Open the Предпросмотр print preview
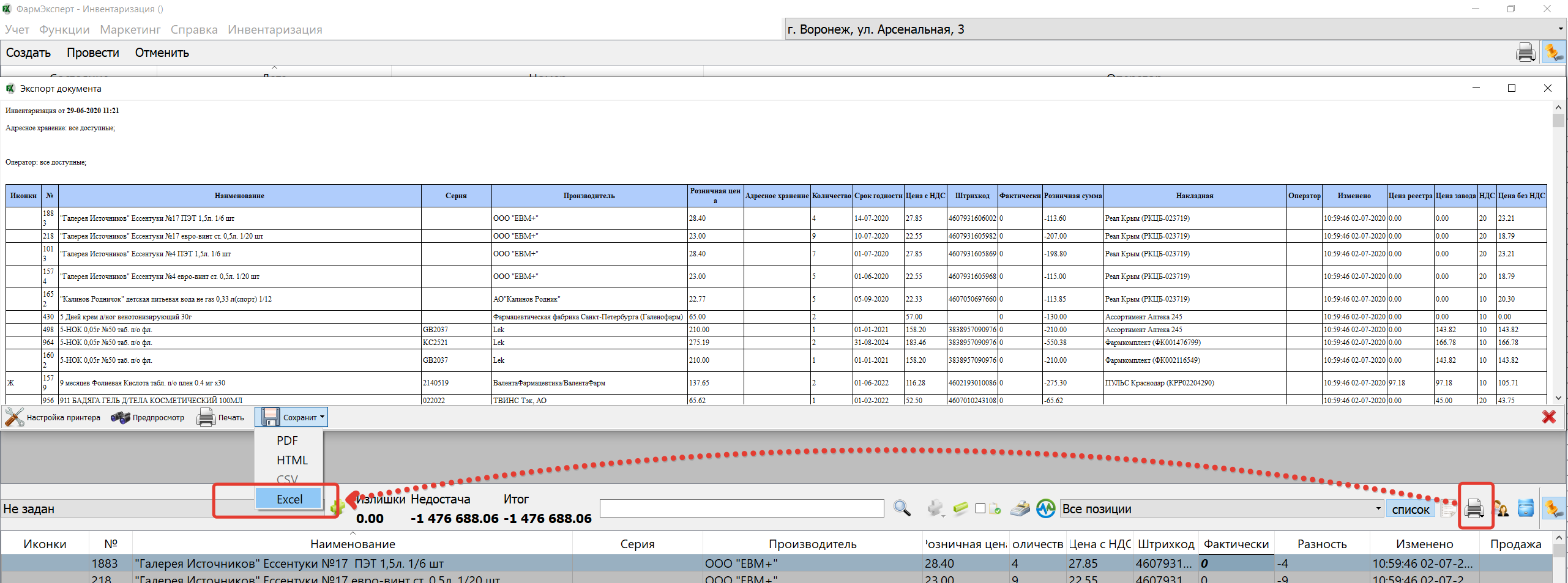 click(x=147, y=417)
